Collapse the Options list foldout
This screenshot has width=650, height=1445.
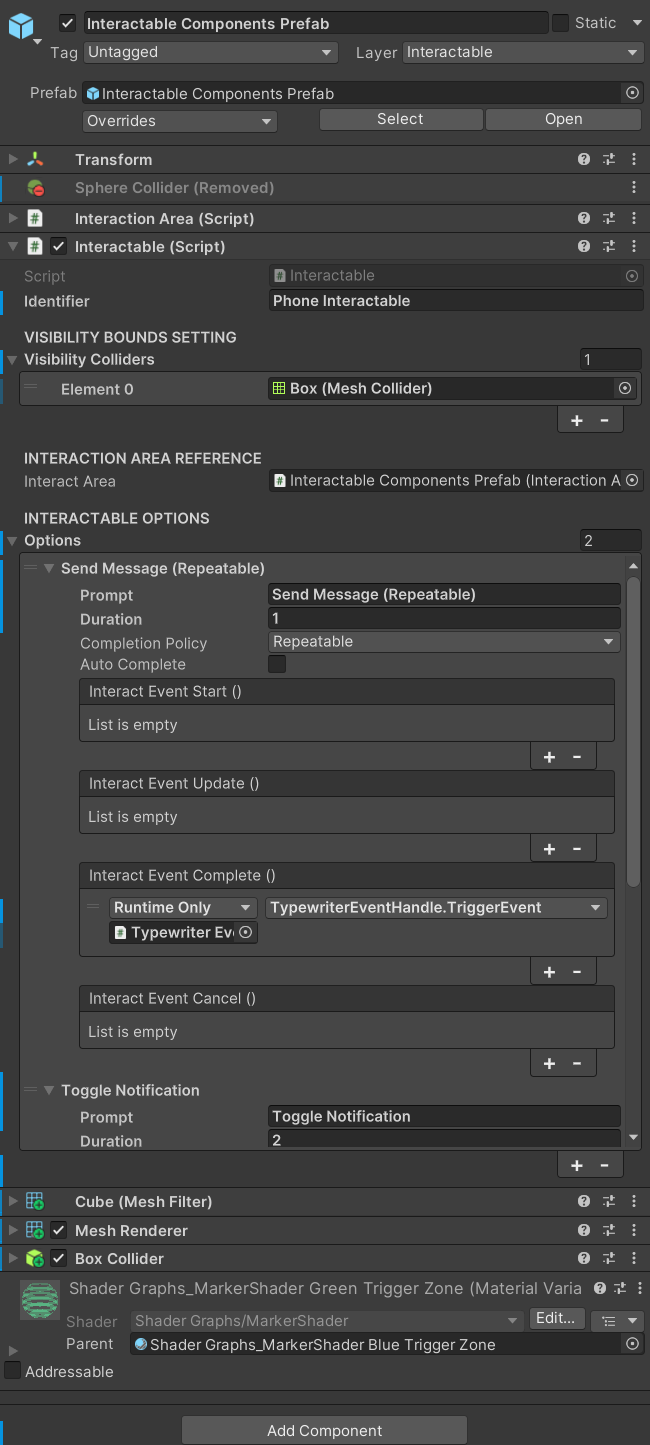point(12,541)
